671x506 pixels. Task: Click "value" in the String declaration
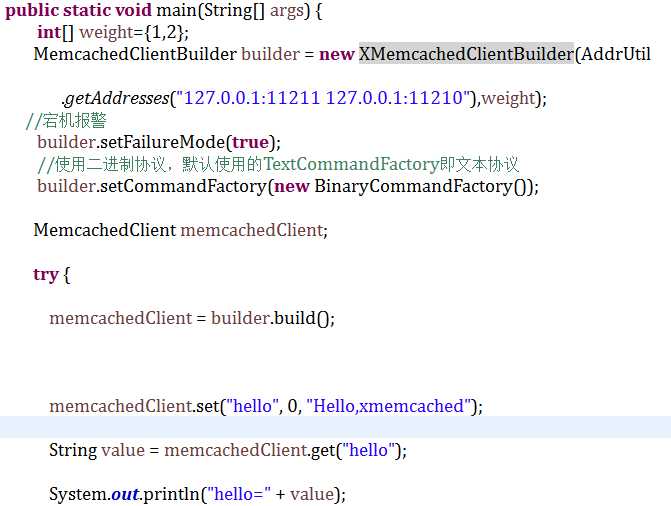point(123,451)
